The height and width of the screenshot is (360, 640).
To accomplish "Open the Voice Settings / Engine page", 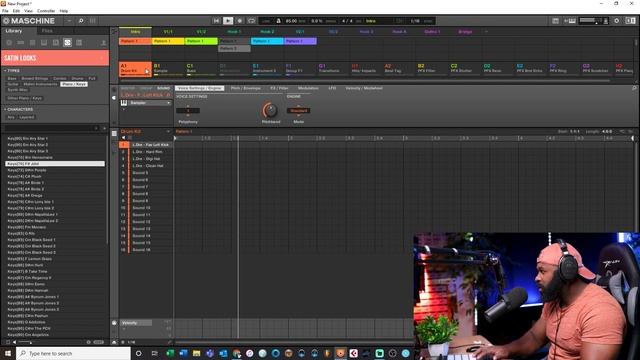I will [x=200, y=88].
